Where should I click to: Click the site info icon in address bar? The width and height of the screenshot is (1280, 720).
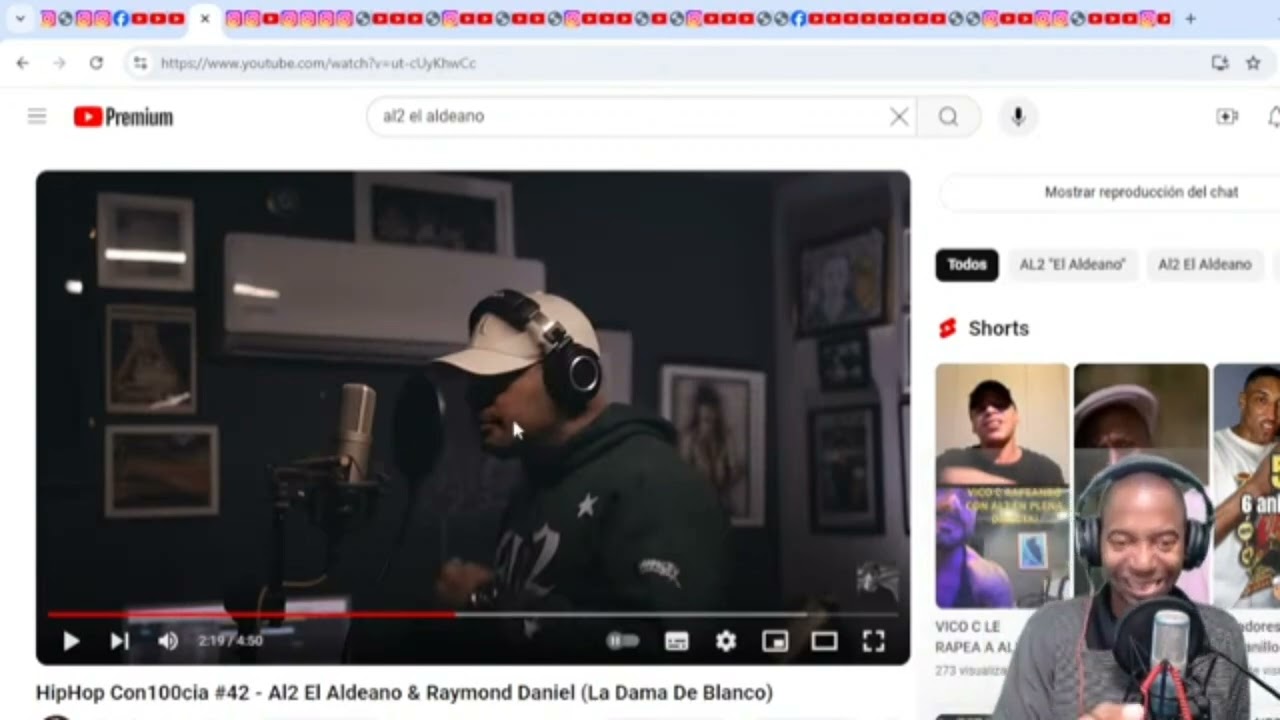coord(140,63)
